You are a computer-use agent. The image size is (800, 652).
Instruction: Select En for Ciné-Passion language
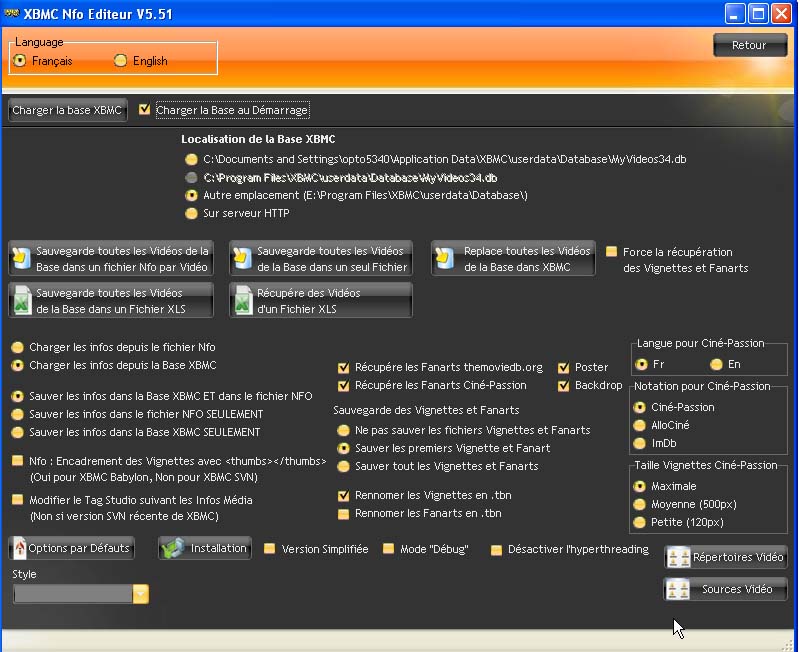click(x=716, y=364)
